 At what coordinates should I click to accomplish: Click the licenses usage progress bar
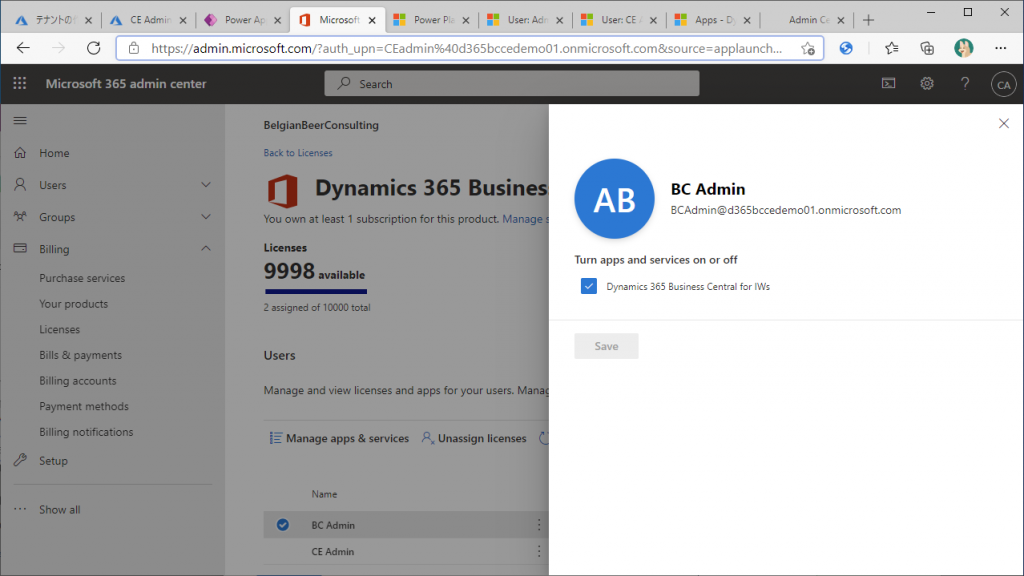pos(316,291)
